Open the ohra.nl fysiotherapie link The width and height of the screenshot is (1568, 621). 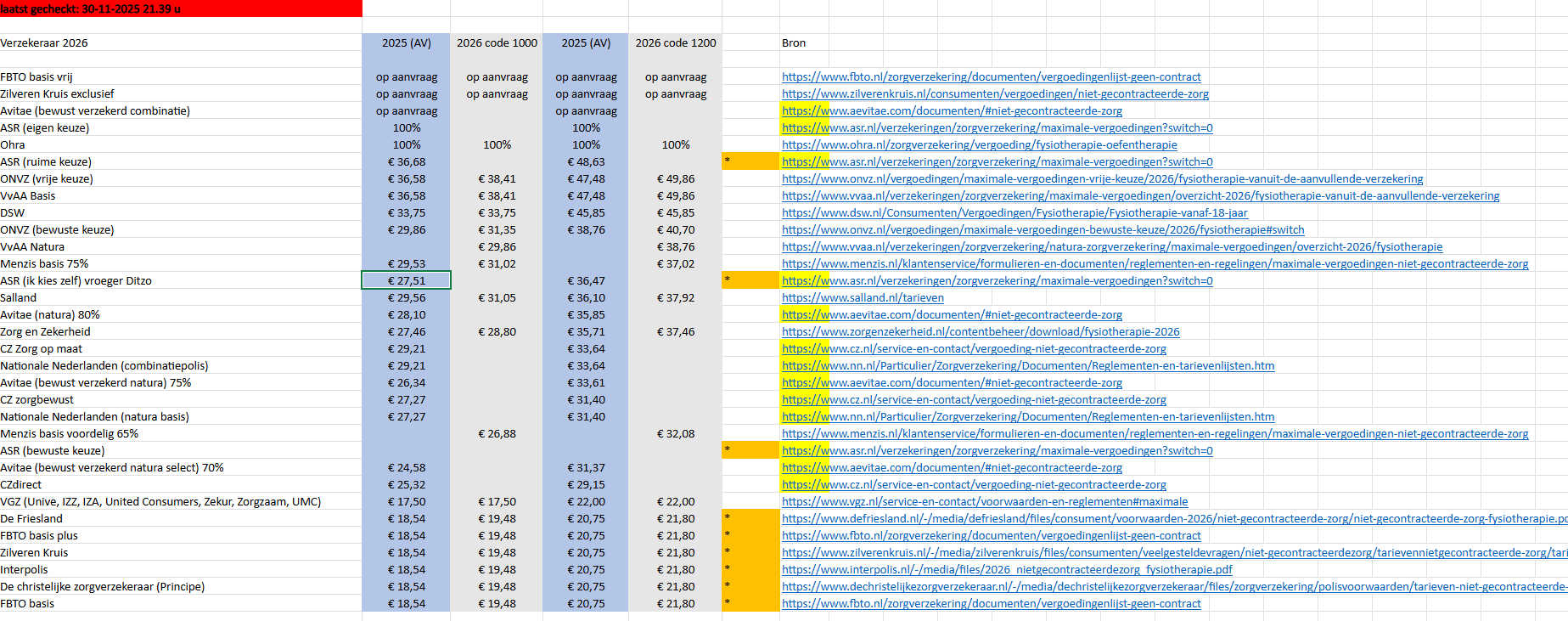[979, 145]
